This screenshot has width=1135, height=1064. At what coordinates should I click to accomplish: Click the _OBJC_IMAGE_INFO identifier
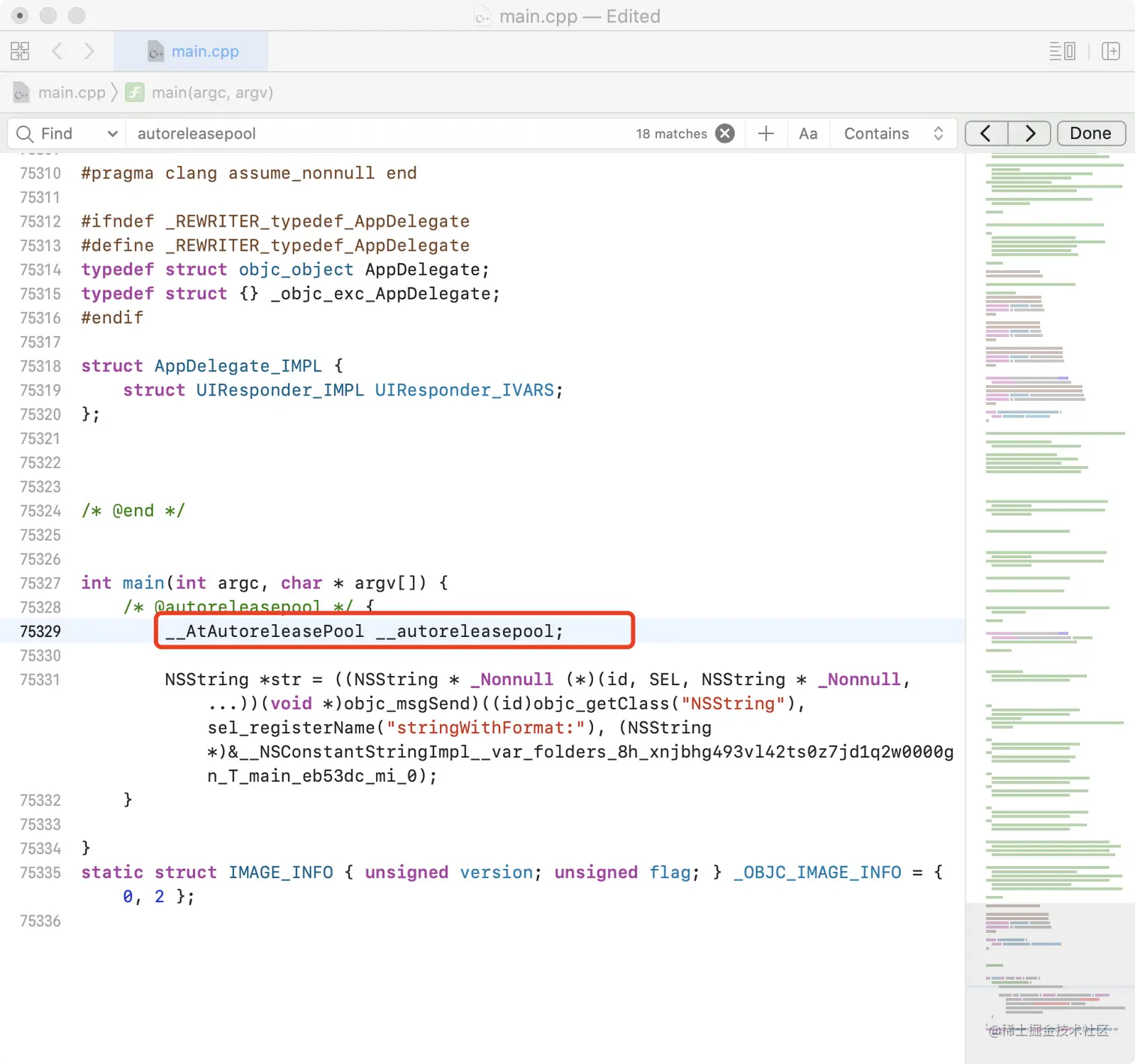pyautogui.click(x=817, y=873)
